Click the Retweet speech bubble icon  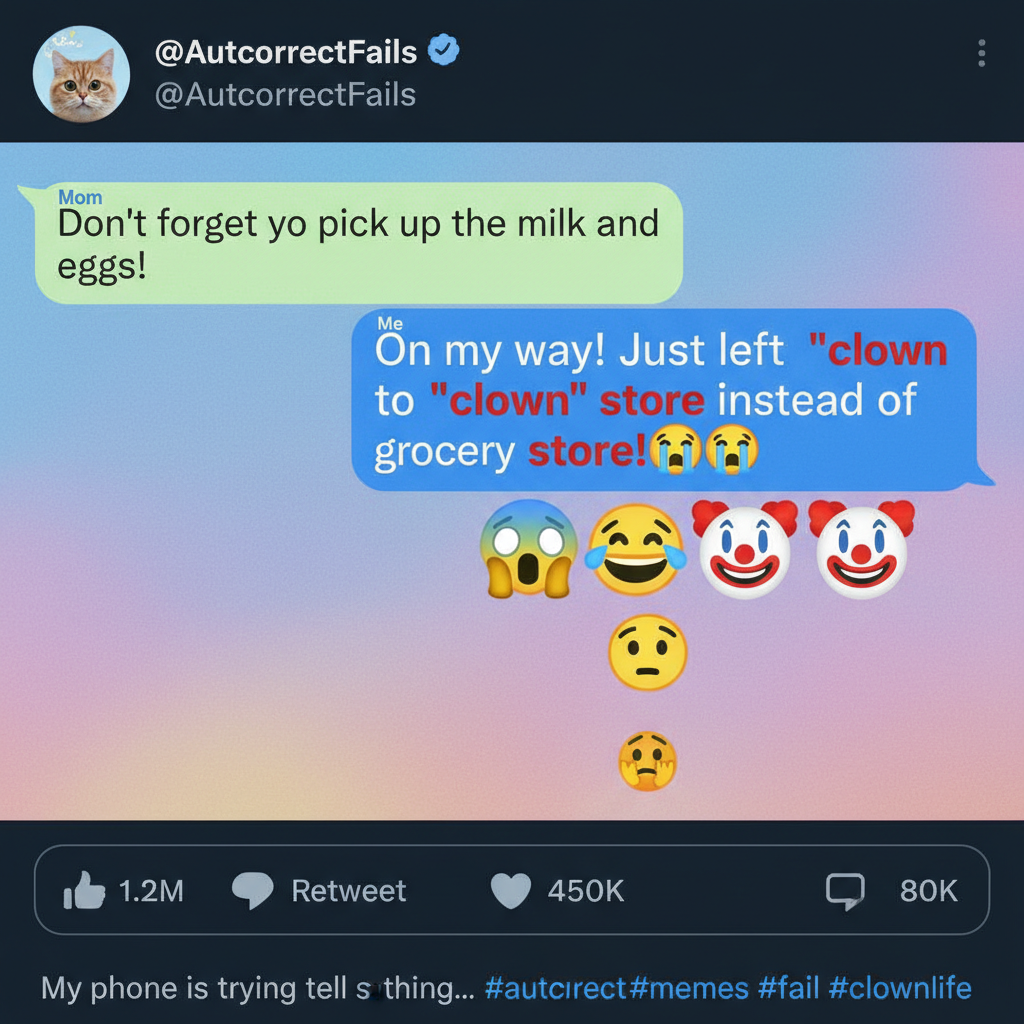250,890
